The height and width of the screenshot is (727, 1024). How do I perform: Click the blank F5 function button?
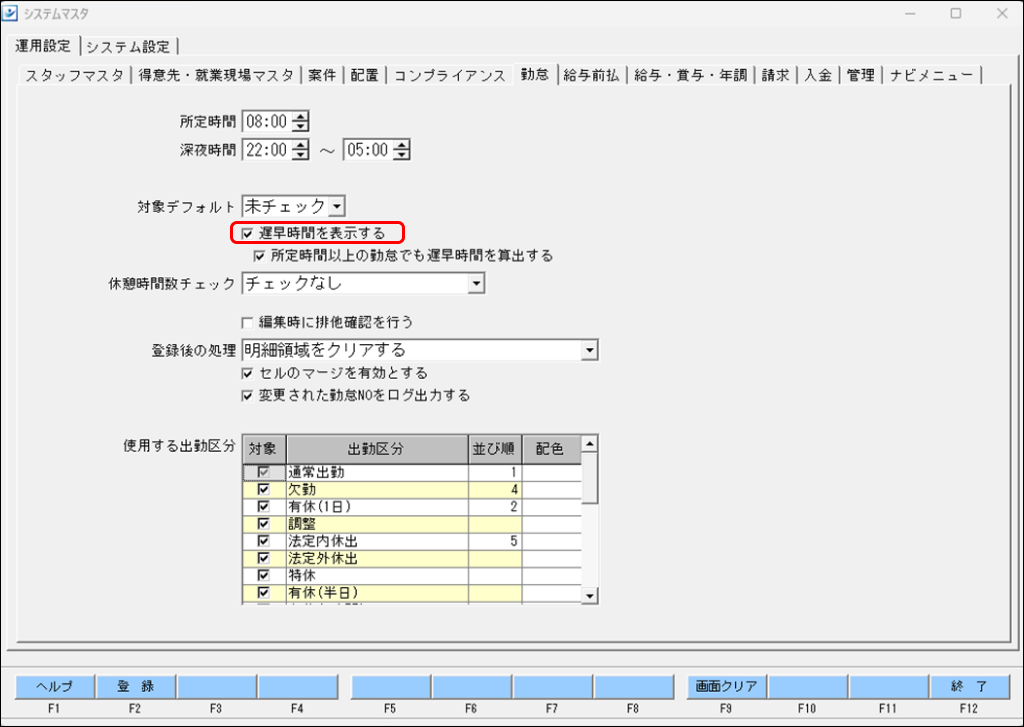pos(391,687)
